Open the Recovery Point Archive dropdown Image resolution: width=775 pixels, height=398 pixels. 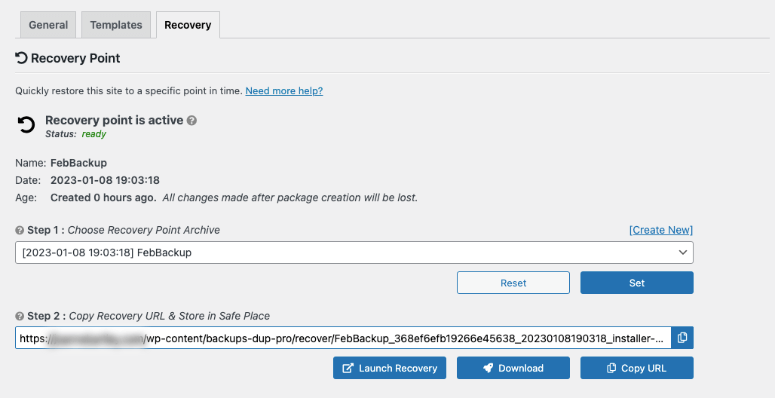click(x=354, y=253)
